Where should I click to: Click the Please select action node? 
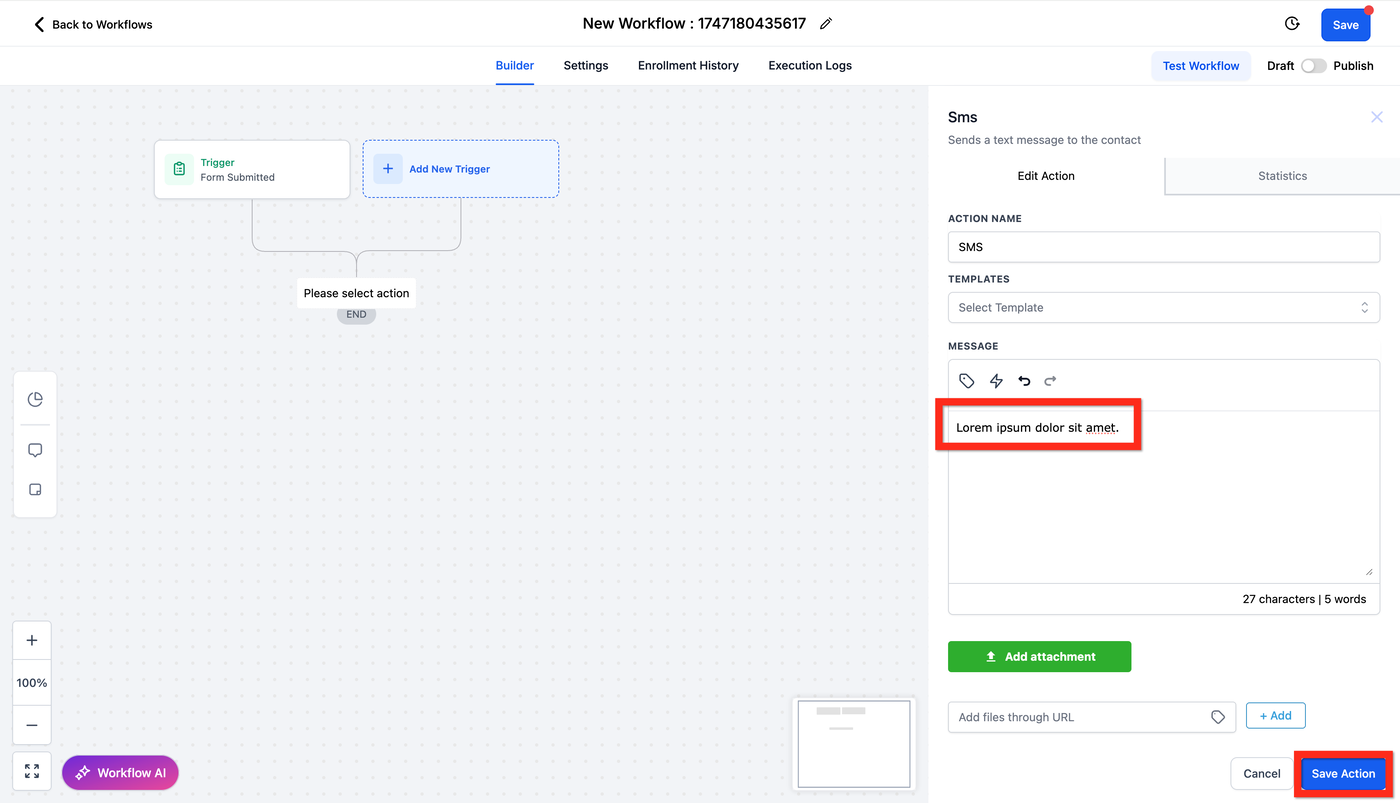(x=357, y=293)
